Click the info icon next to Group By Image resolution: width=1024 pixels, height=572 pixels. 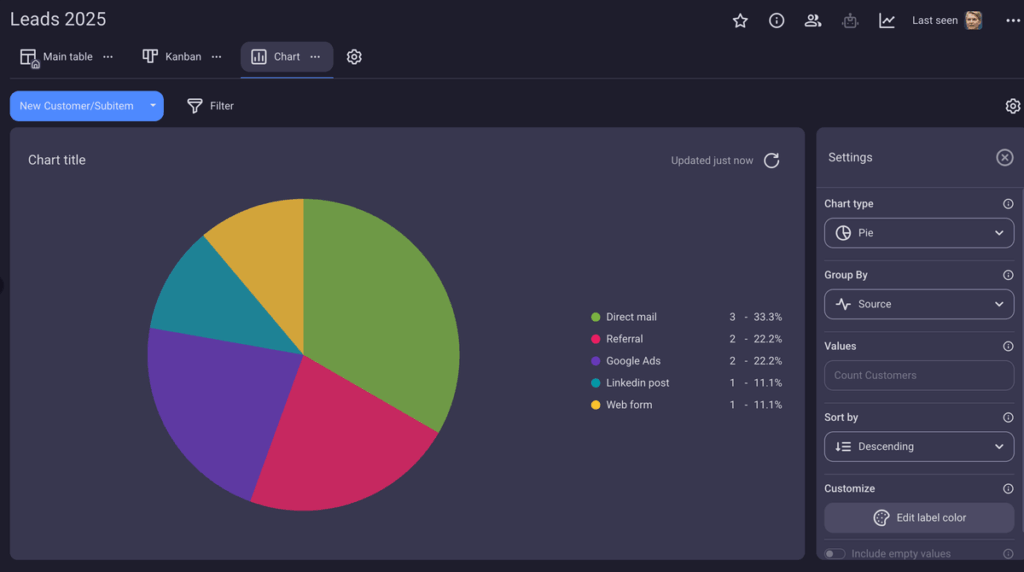tap(1008, 275)
